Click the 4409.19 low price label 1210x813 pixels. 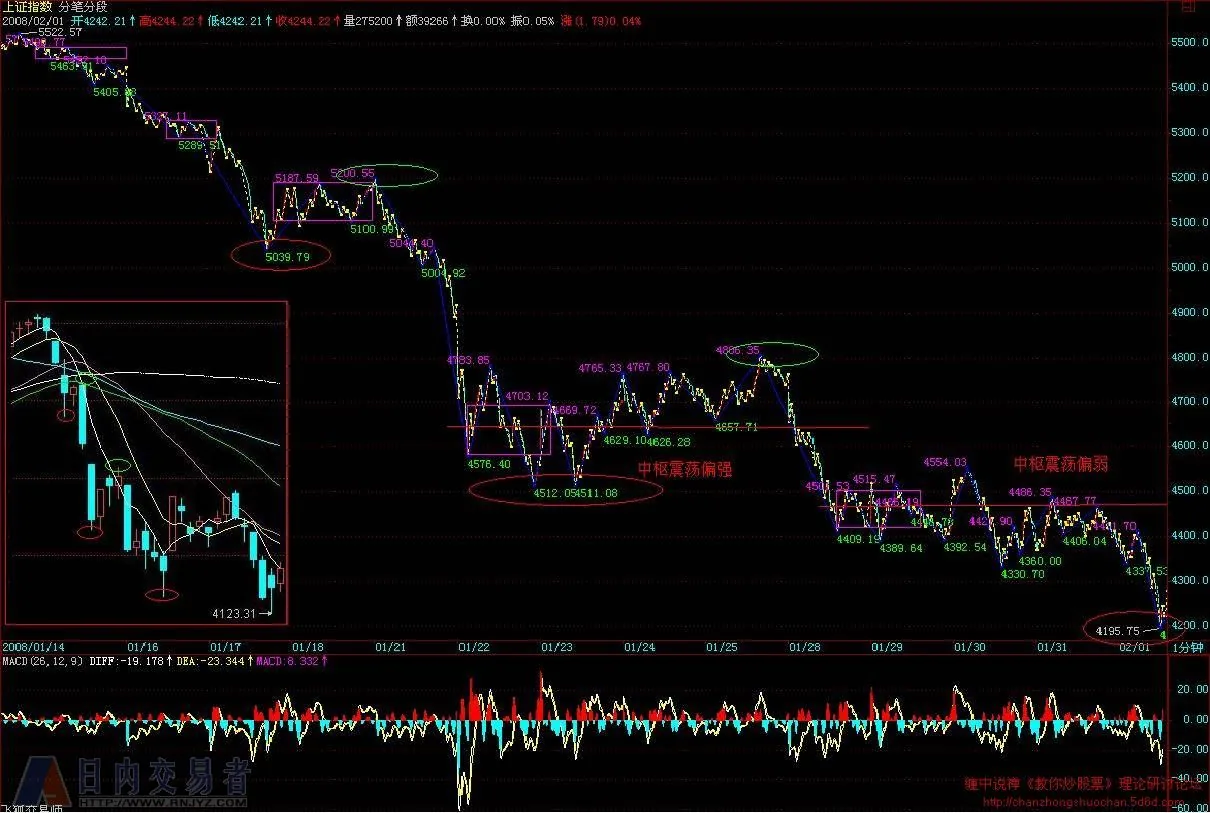click(x=858, y=538)
